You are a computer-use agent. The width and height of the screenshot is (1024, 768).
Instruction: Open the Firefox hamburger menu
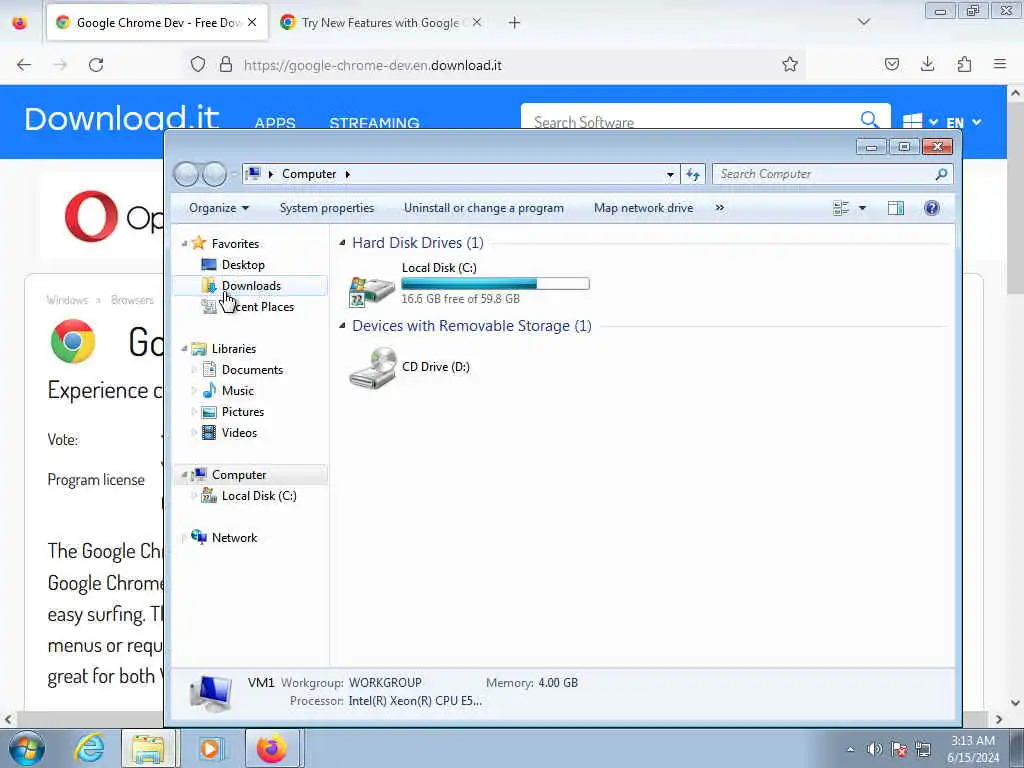tap(1000, 64)
